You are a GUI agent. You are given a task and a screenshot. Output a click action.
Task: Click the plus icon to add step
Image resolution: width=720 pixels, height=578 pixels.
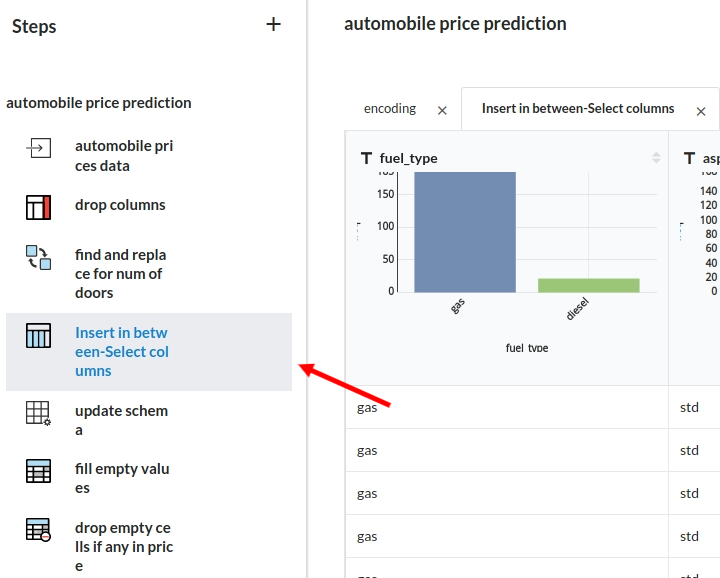274,25
